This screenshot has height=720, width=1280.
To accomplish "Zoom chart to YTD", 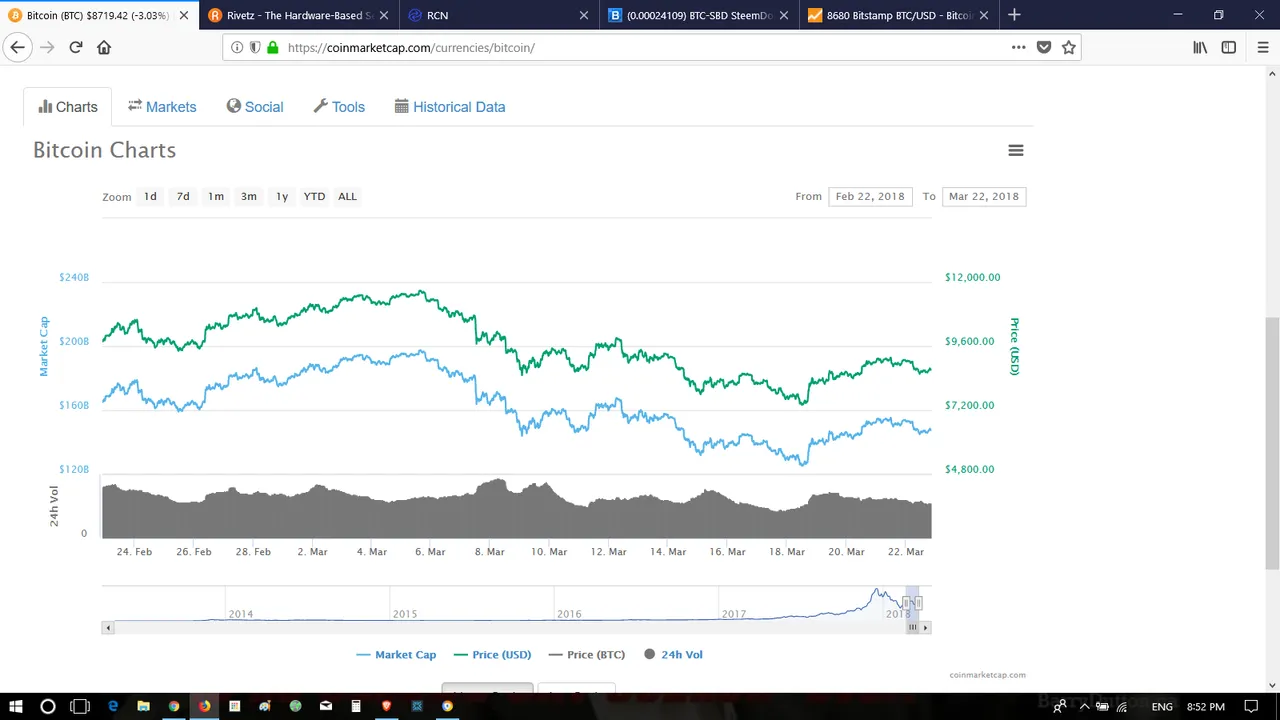I will pos(314,196).
